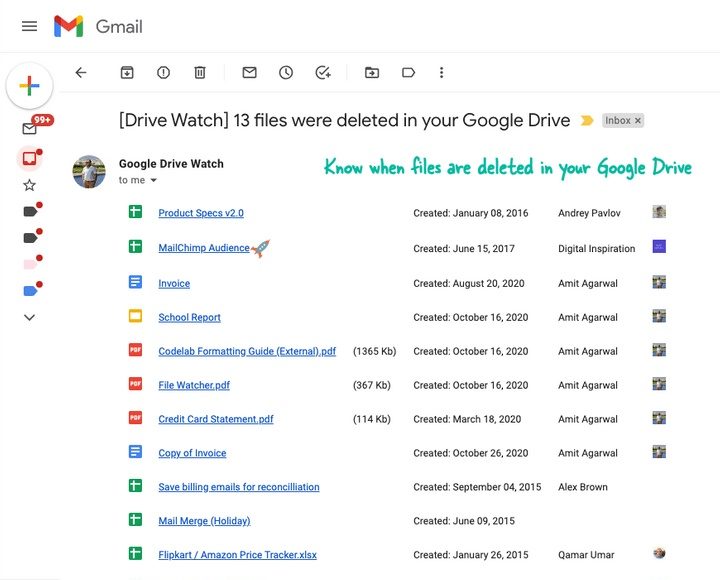Click the Sheets icon beside Mail Merge (Holiday)
The image size is (720, 580).
(x=135, y=519)
